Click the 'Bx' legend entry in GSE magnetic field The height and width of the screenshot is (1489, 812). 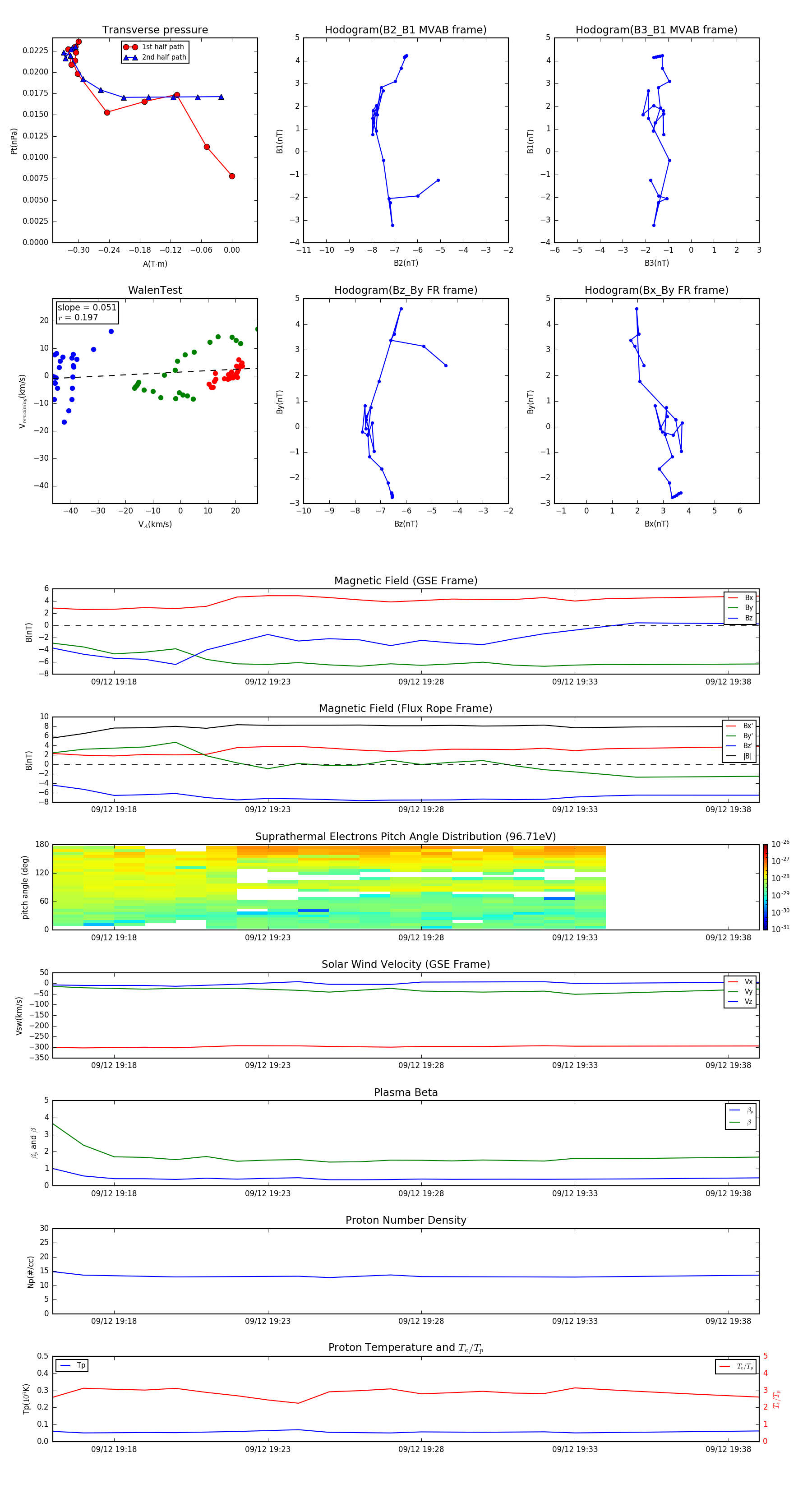point(740,598)
